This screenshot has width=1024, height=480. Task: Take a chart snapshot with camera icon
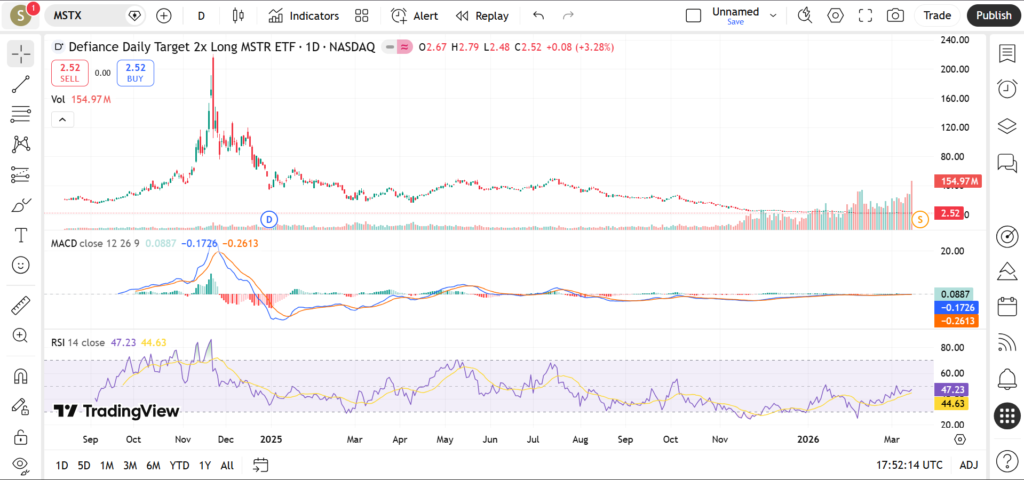(895, 16)
